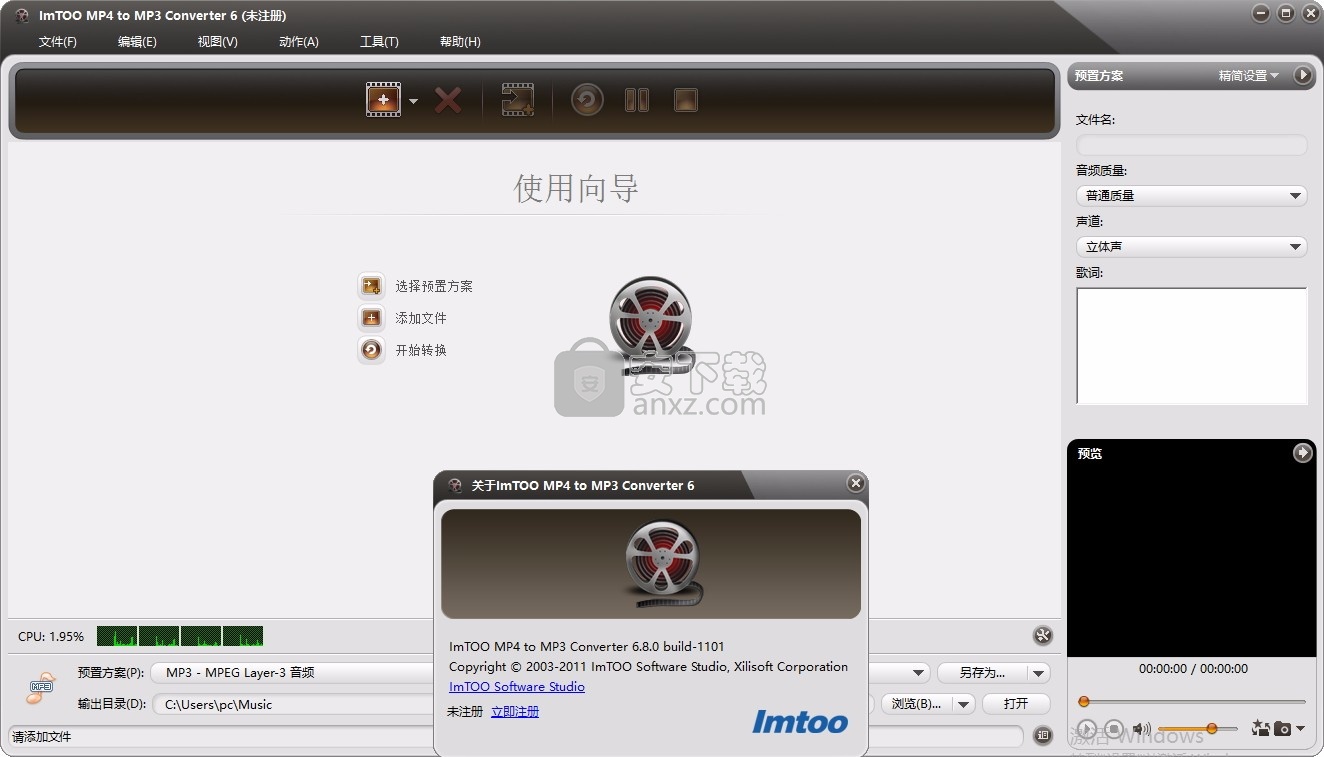
Task: Click the wrench tools icon beside CPU graph
Action: [1042, 636]
